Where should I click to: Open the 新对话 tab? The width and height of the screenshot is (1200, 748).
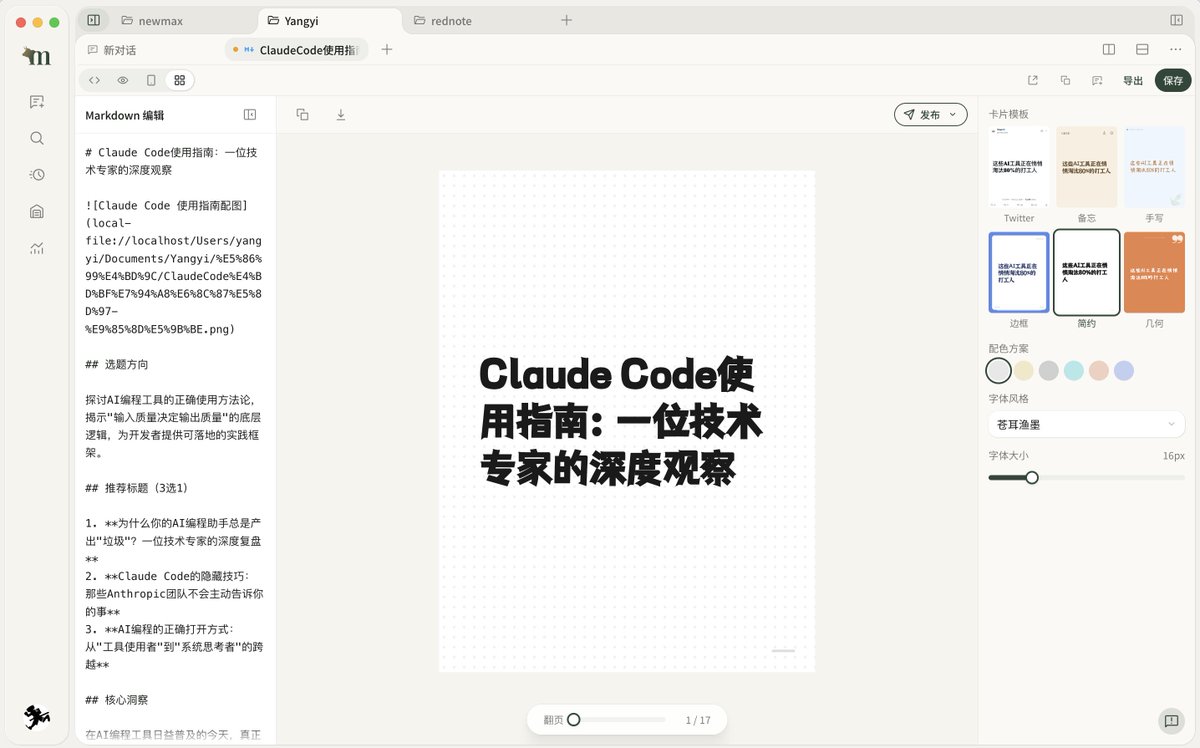[111, 50]
